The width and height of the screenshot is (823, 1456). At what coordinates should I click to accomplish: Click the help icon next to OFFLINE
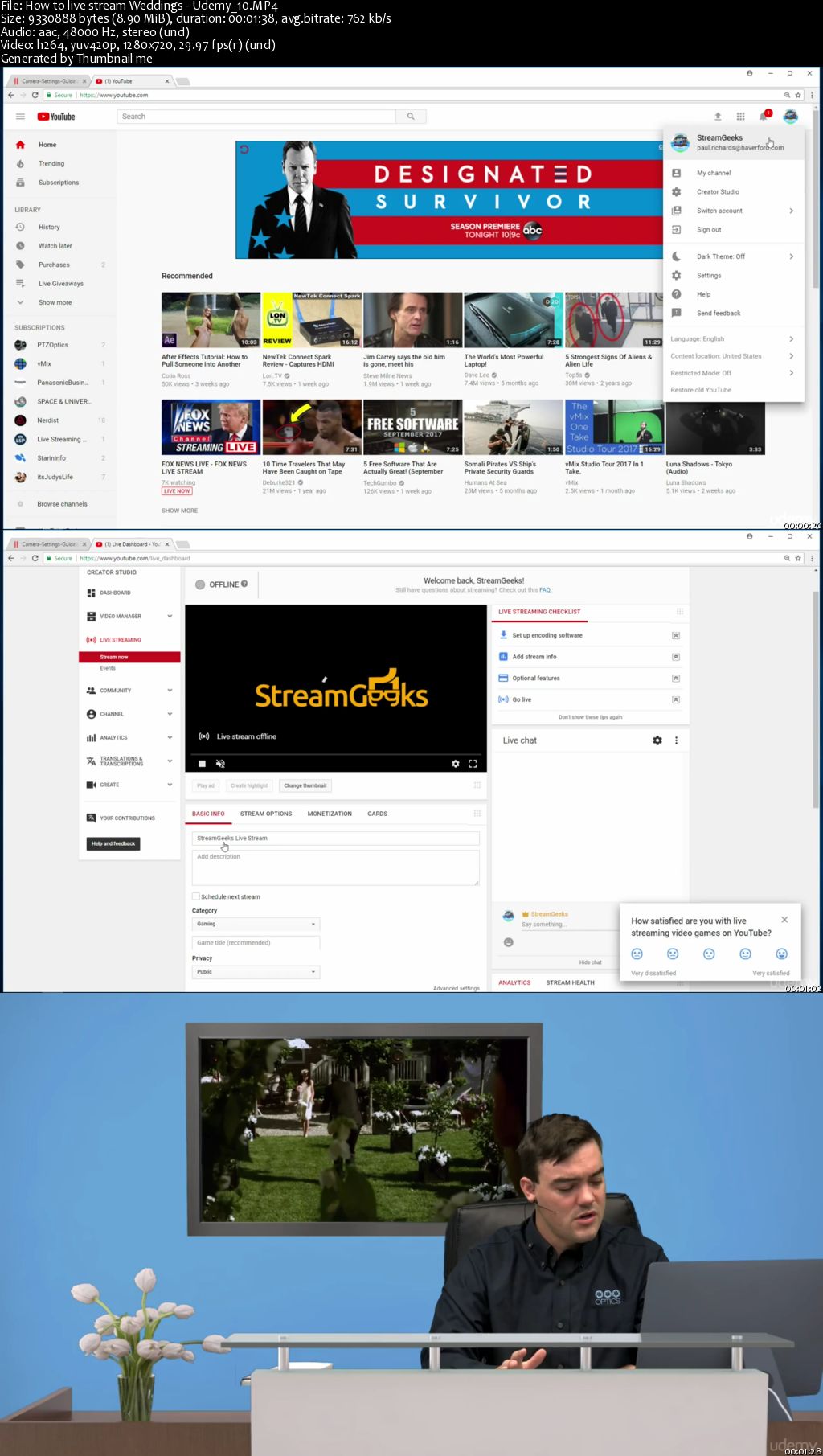tap(244, 584)
